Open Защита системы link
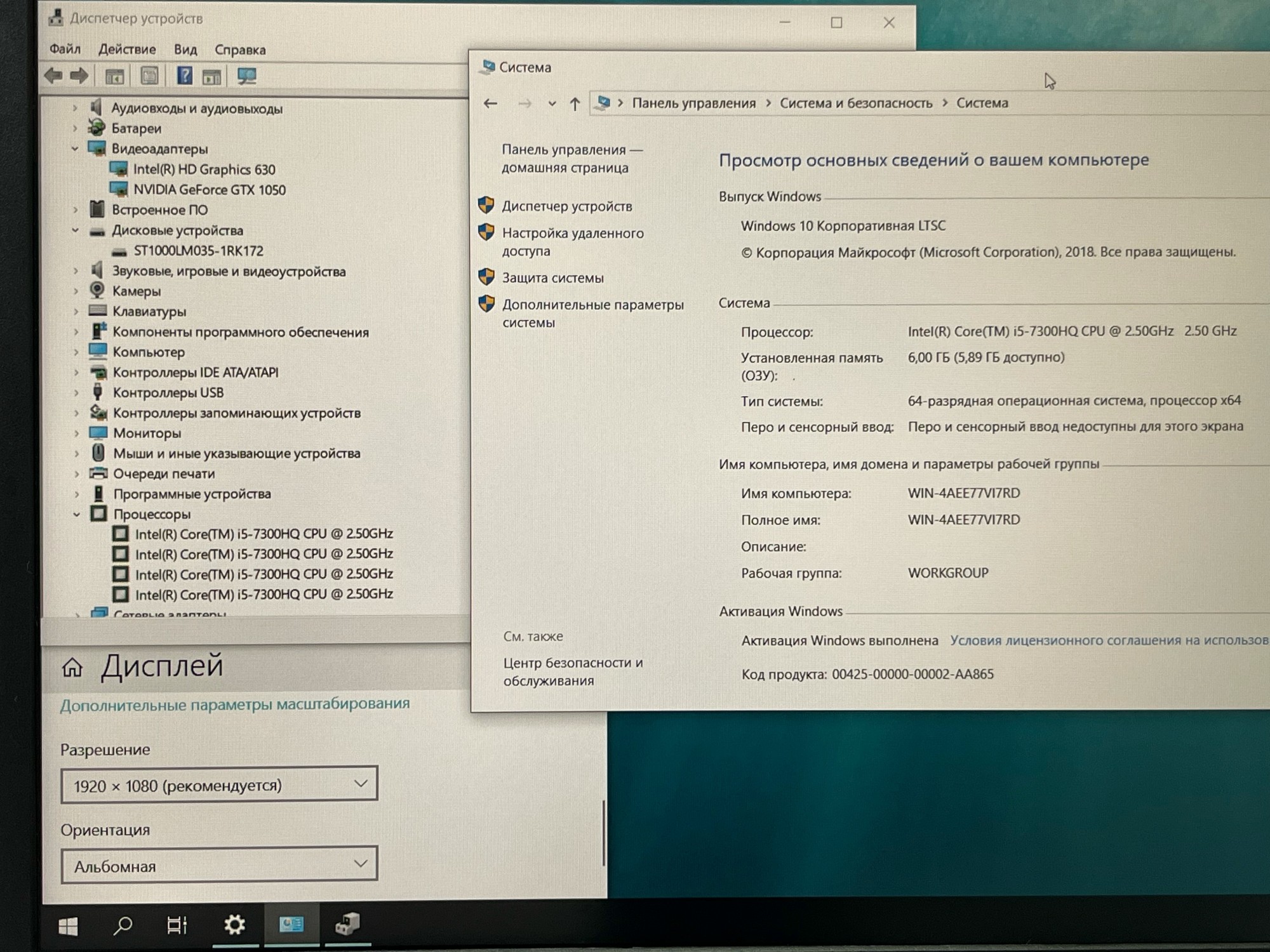The image size is (1270, 952). click(552, 278)
